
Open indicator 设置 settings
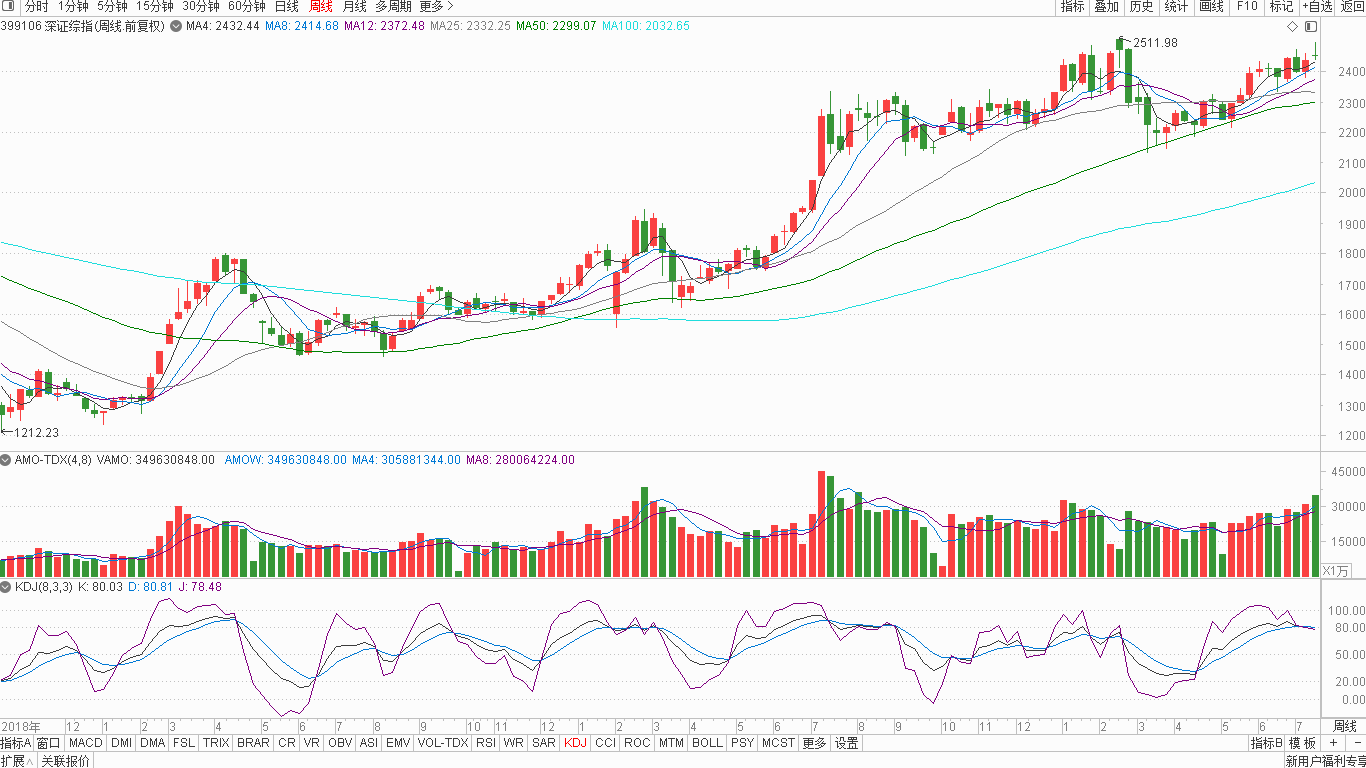point(847,743)
